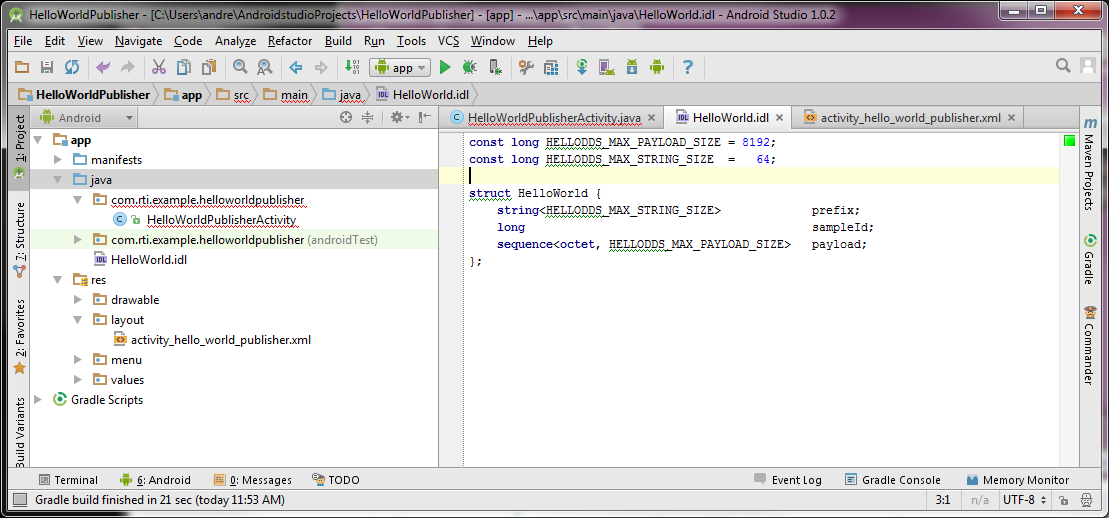The image size is (1109, 518).
Task: Click the Make Project icon
Action: click(352, 67)
